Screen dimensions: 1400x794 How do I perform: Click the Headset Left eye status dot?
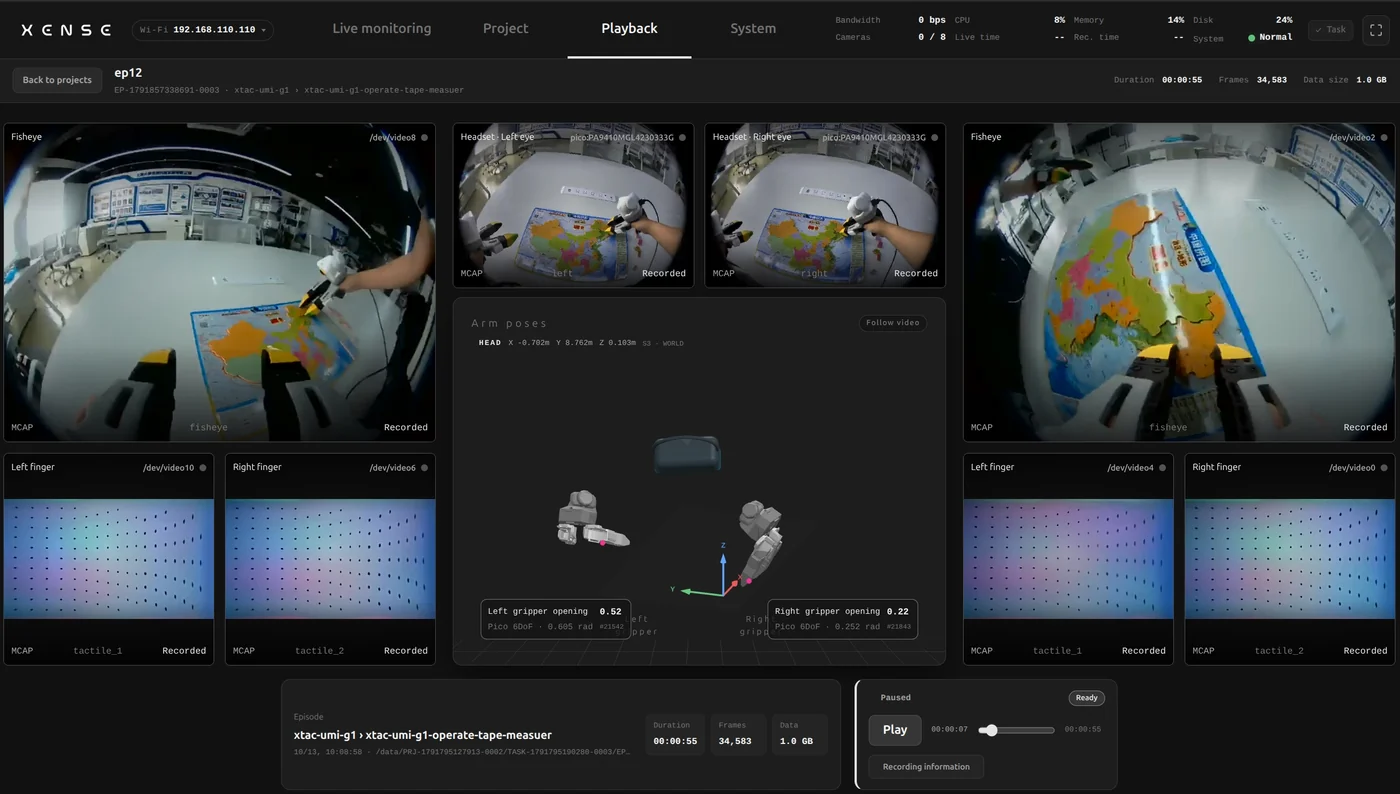(x=683, y=137)
